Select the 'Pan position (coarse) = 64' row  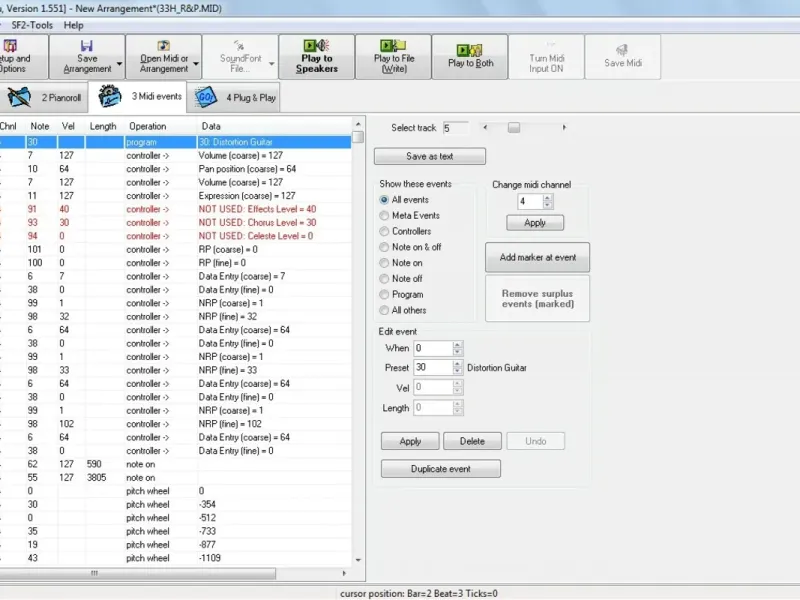click(x=176, y=169)
